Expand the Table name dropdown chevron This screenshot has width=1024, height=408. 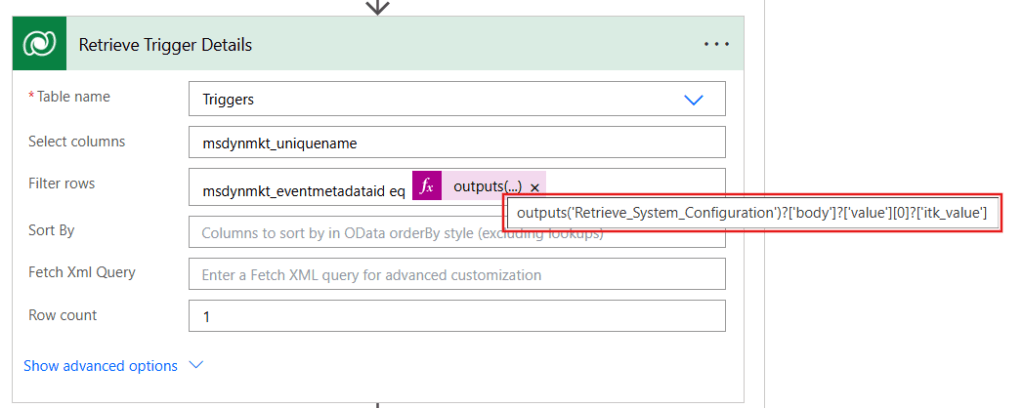[x=693, y=100]
